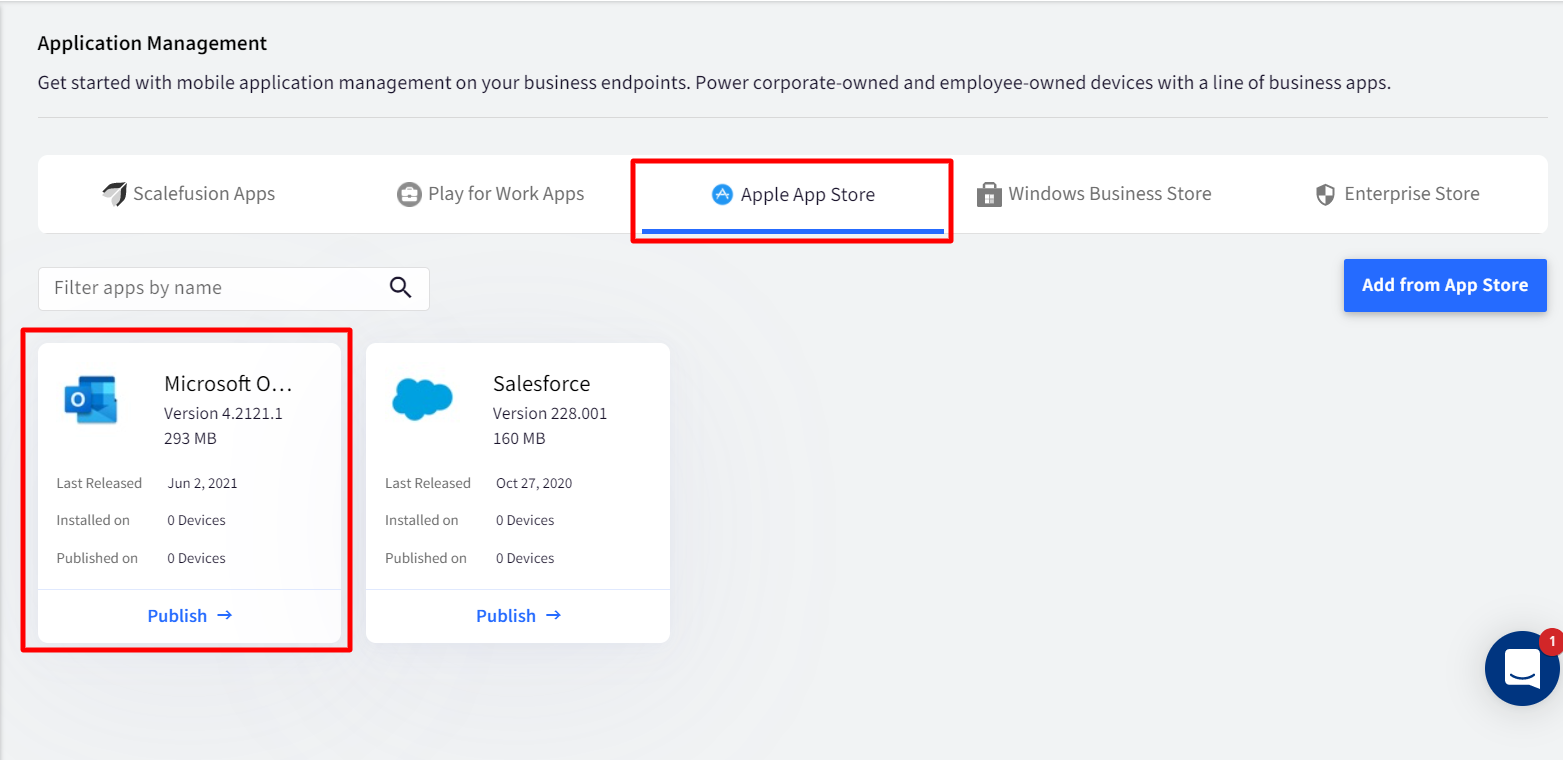Click the Salesforce app title
The image size is (1563, 760).
coord(542,384)
